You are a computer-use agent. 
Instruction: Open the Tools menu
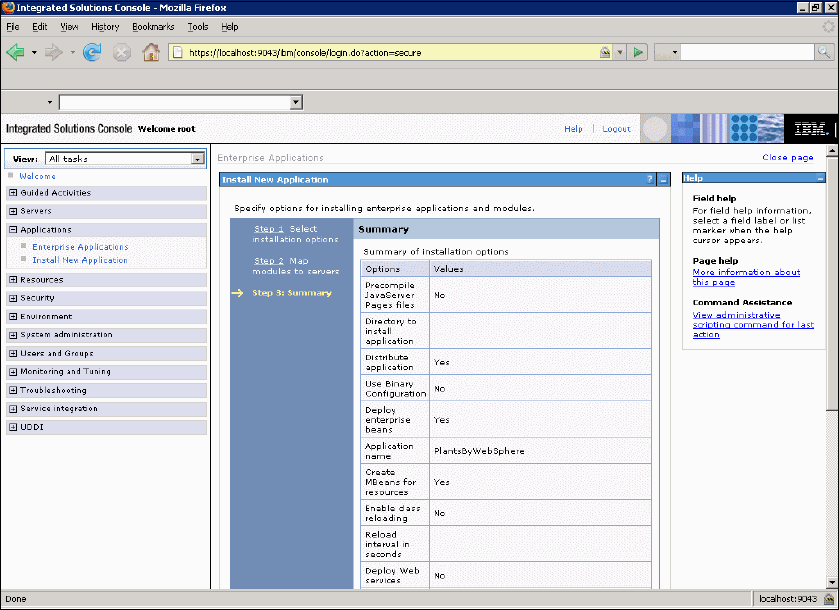click(197, 27)
